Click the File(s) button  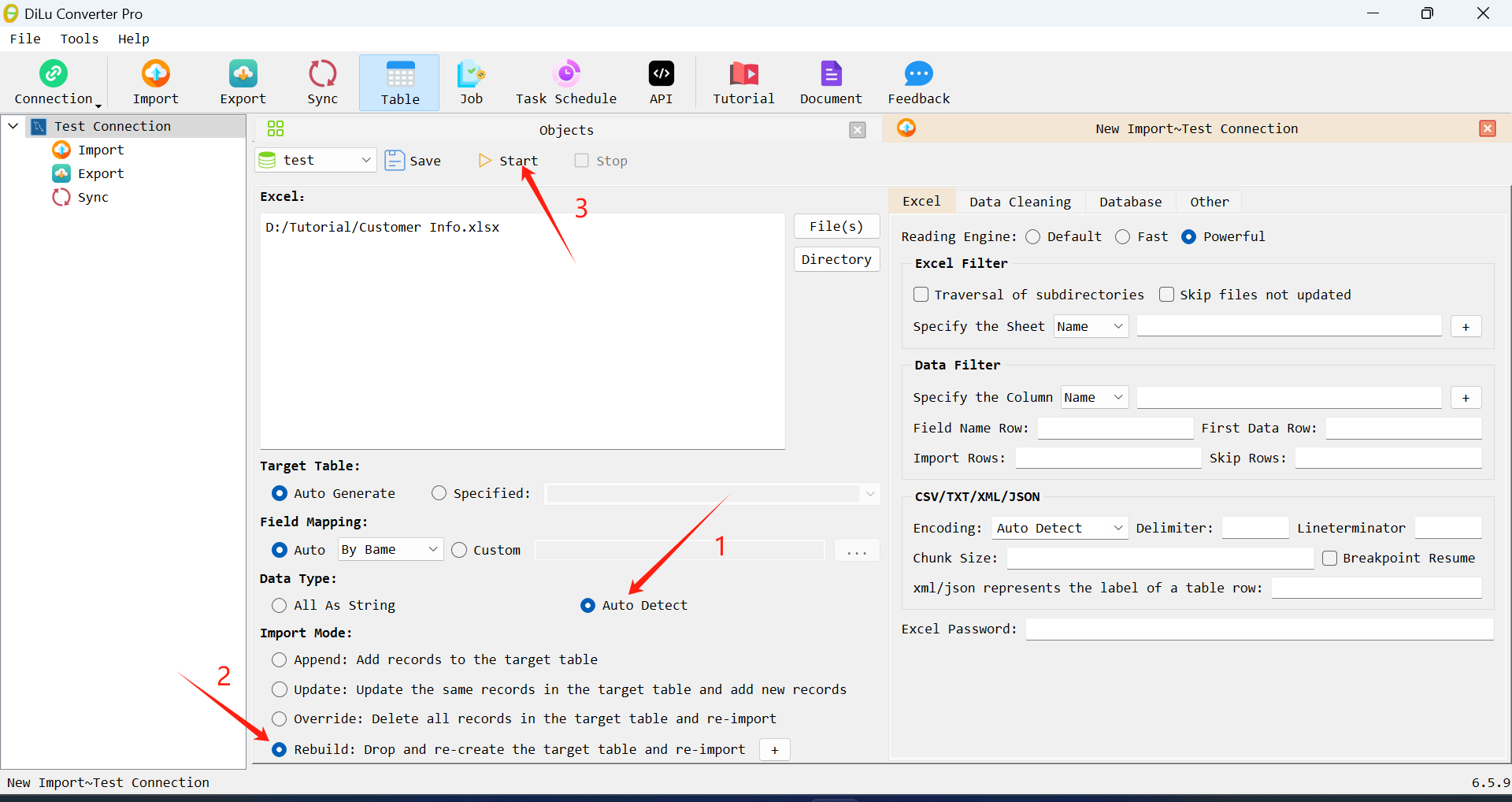click(x=836, y=226)
